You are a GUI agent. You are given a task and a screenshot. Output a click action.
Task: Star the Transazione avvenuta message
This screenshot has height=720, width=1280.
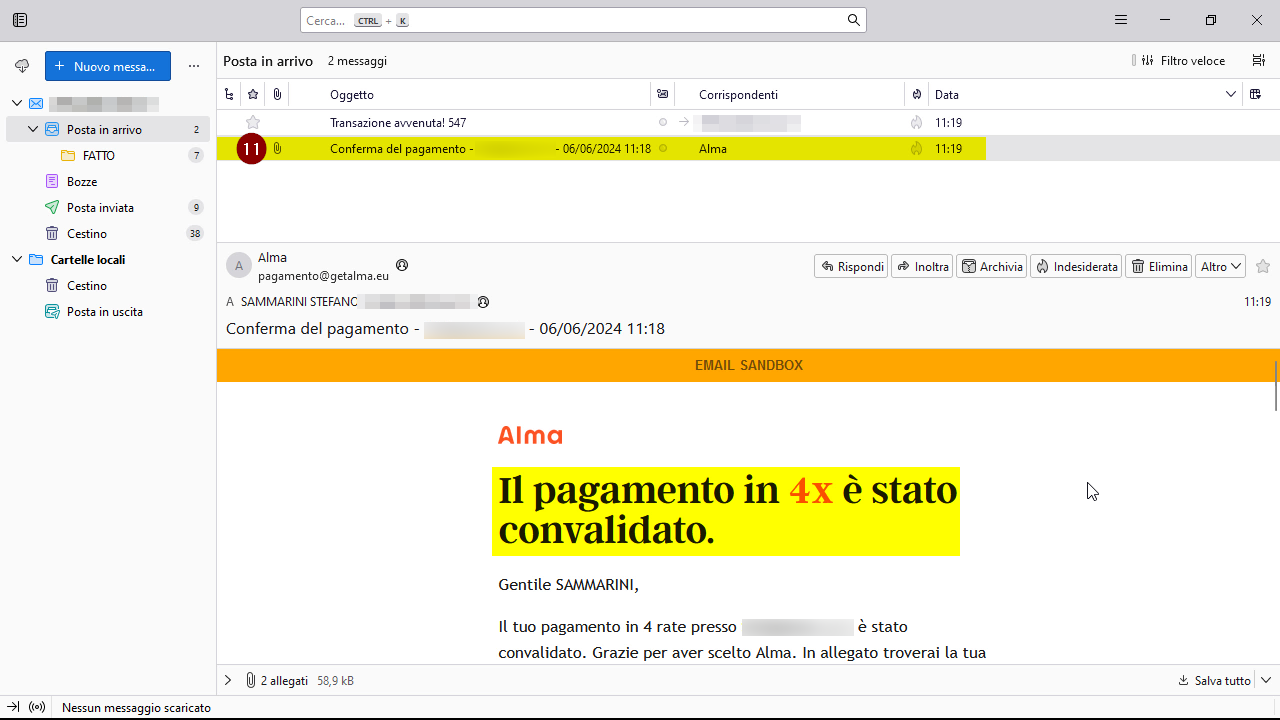(253, 122)
